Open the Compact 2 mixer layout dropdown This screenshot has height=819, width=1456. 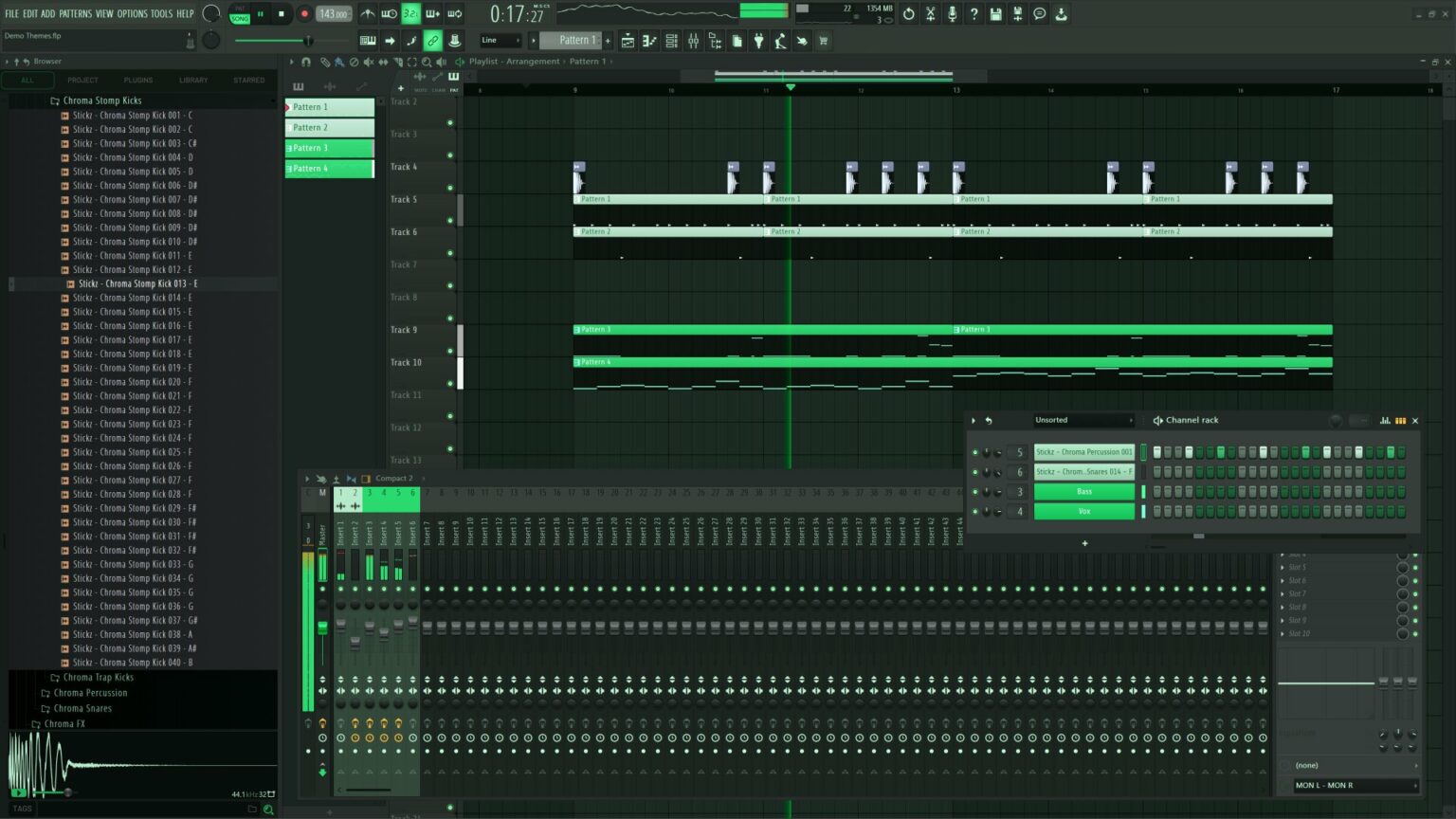pos(395,479)
